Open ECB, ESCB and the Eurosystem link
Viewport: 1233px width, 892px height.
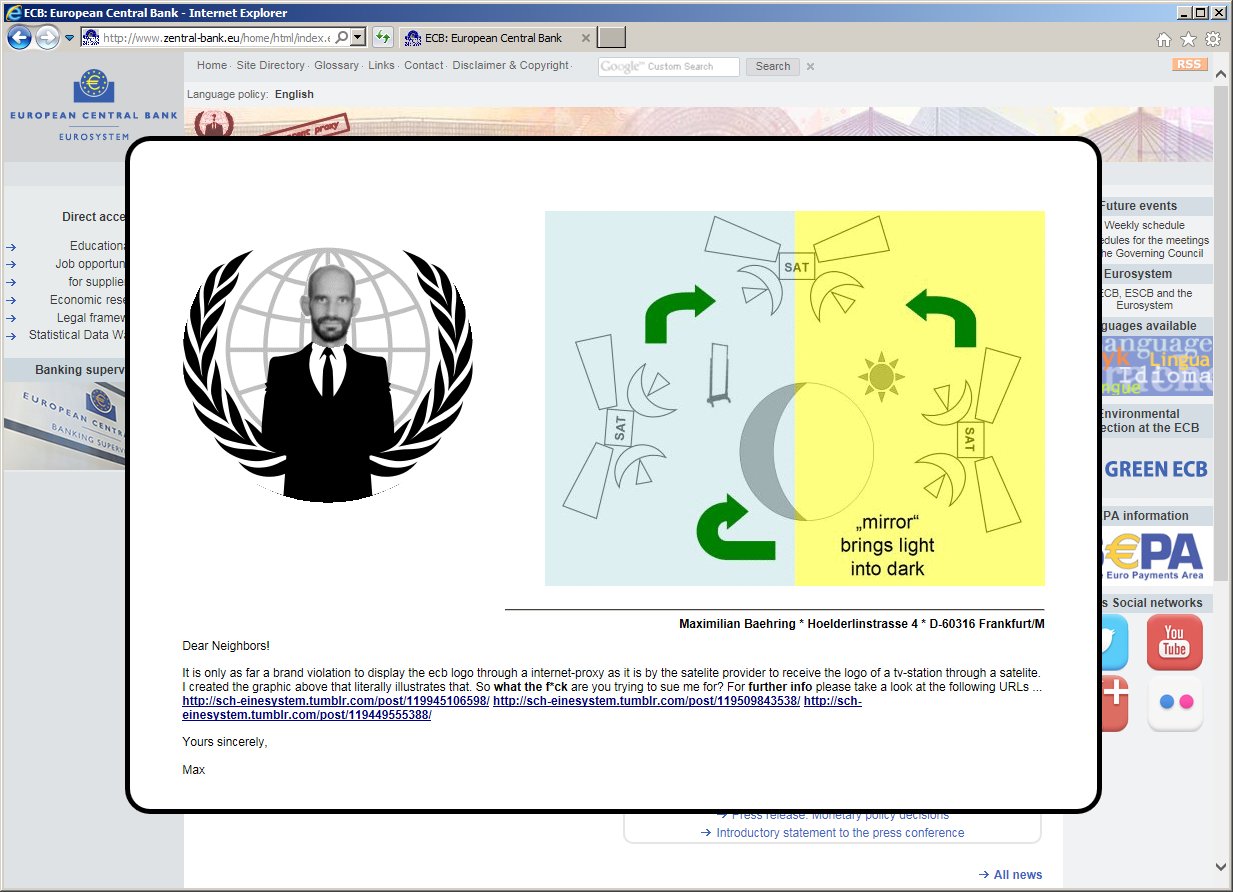(x=1147, y=299)
